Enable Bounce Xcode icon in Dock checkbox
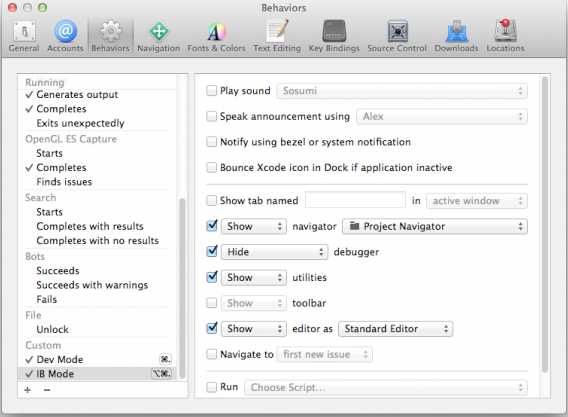Screen dimensions: 568x417 [212, 167]
